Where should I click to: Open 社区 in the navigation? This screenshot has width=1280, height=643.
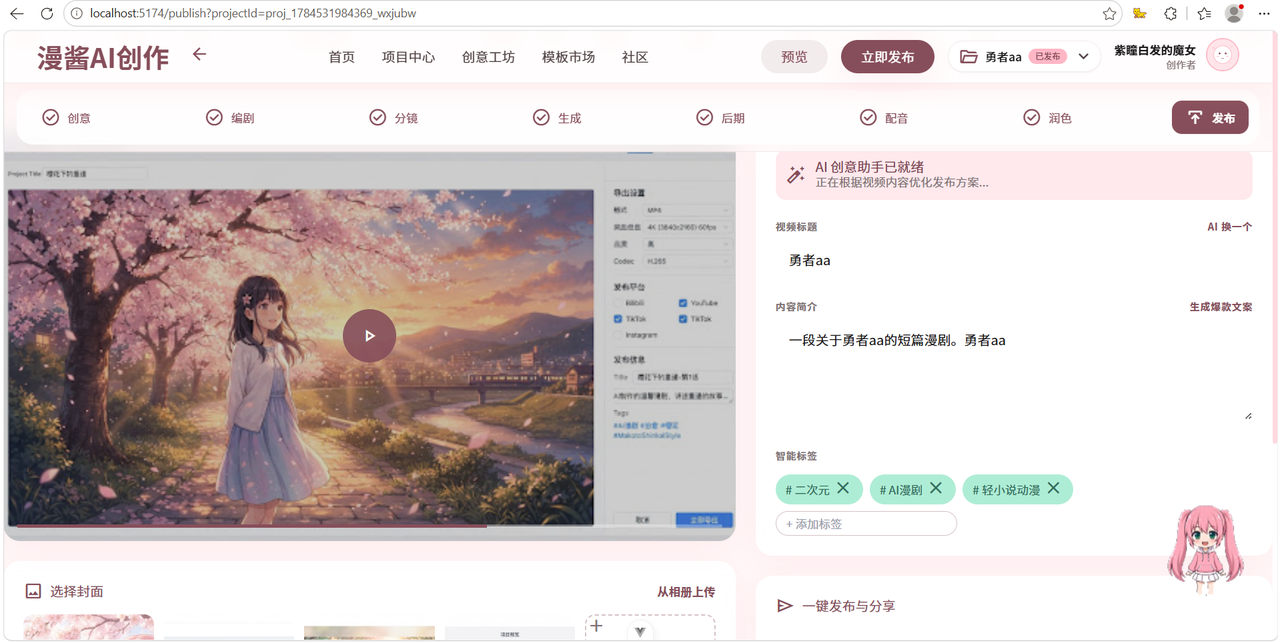[635, 57]
